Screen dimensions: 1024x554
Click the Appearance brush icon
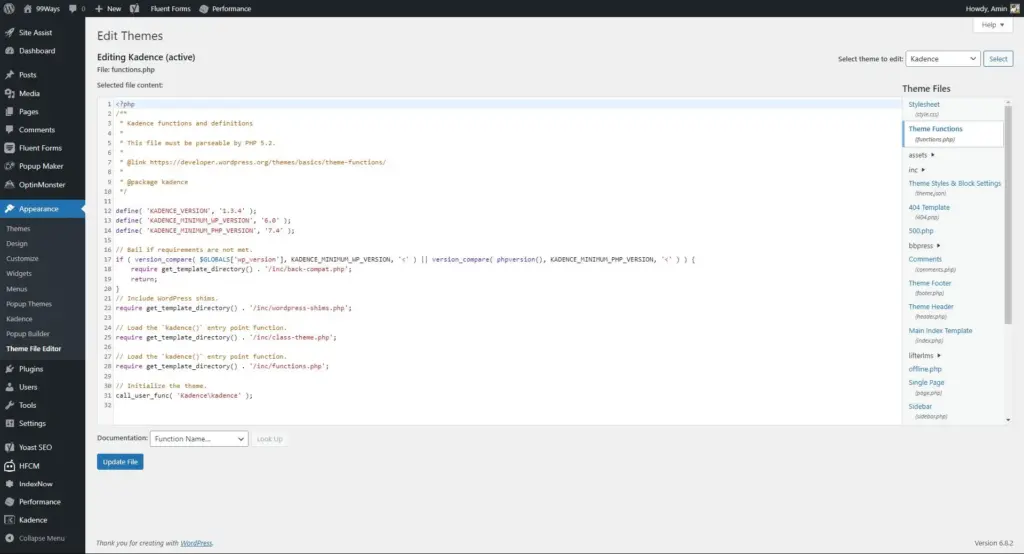point(10,208)
